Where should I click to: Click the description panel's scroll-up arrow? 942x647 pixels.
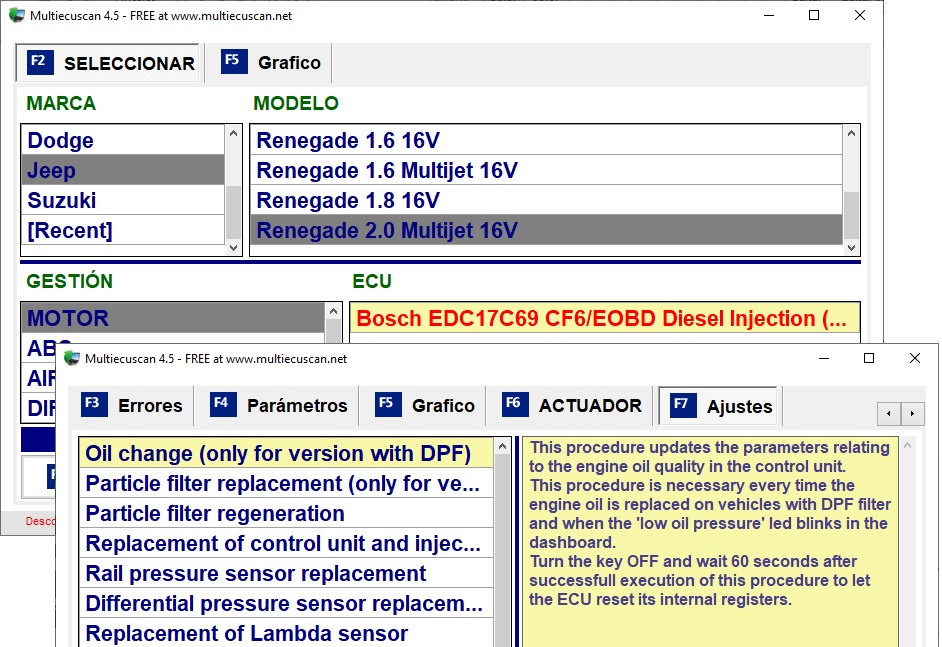(907, 446)
